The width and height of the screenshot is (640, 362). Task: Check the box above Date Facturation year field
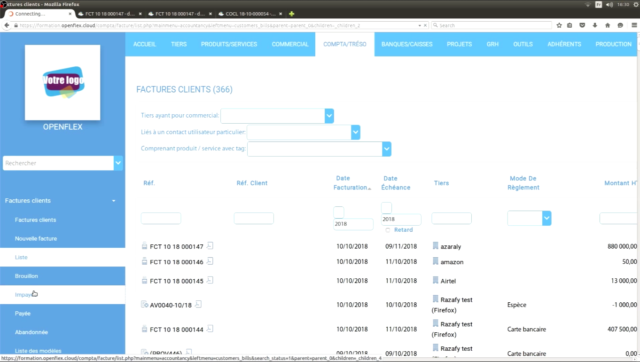pyautogui.click(x=338, y=212)
